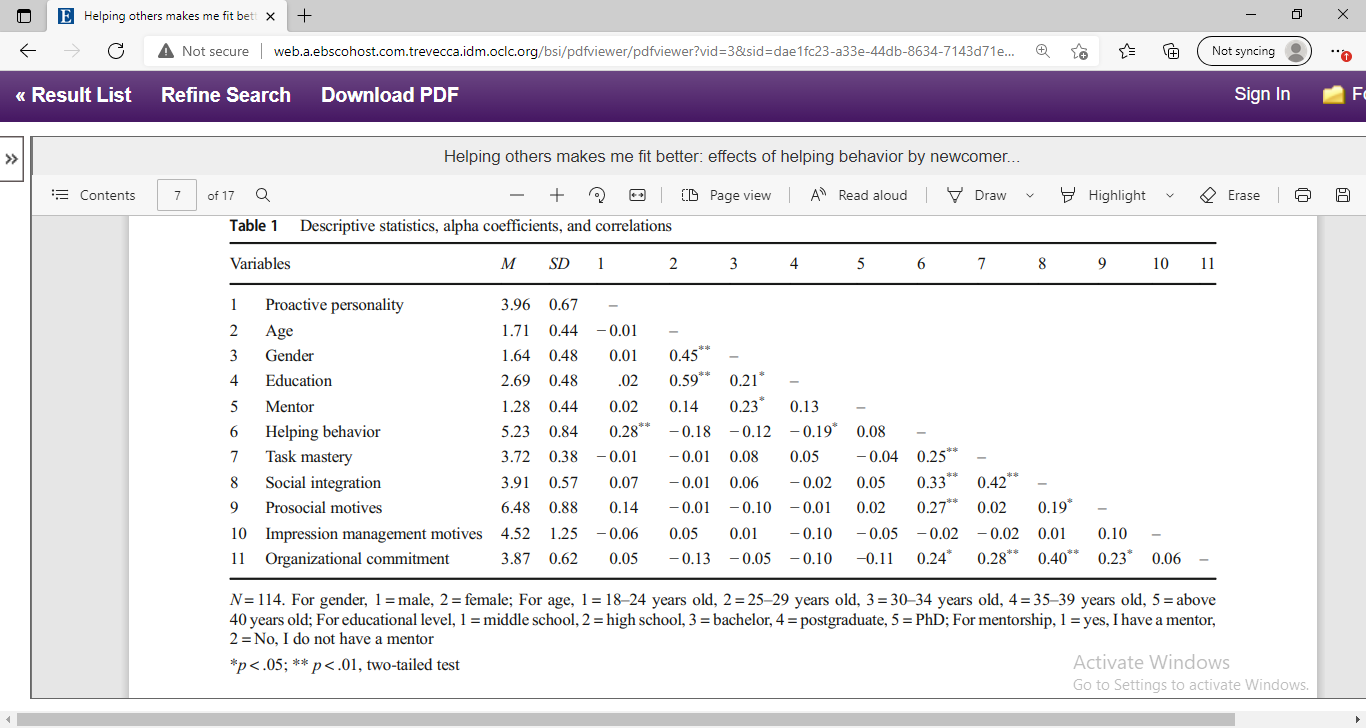
Task: Click Download PDF link
Action: coord(390,95)
